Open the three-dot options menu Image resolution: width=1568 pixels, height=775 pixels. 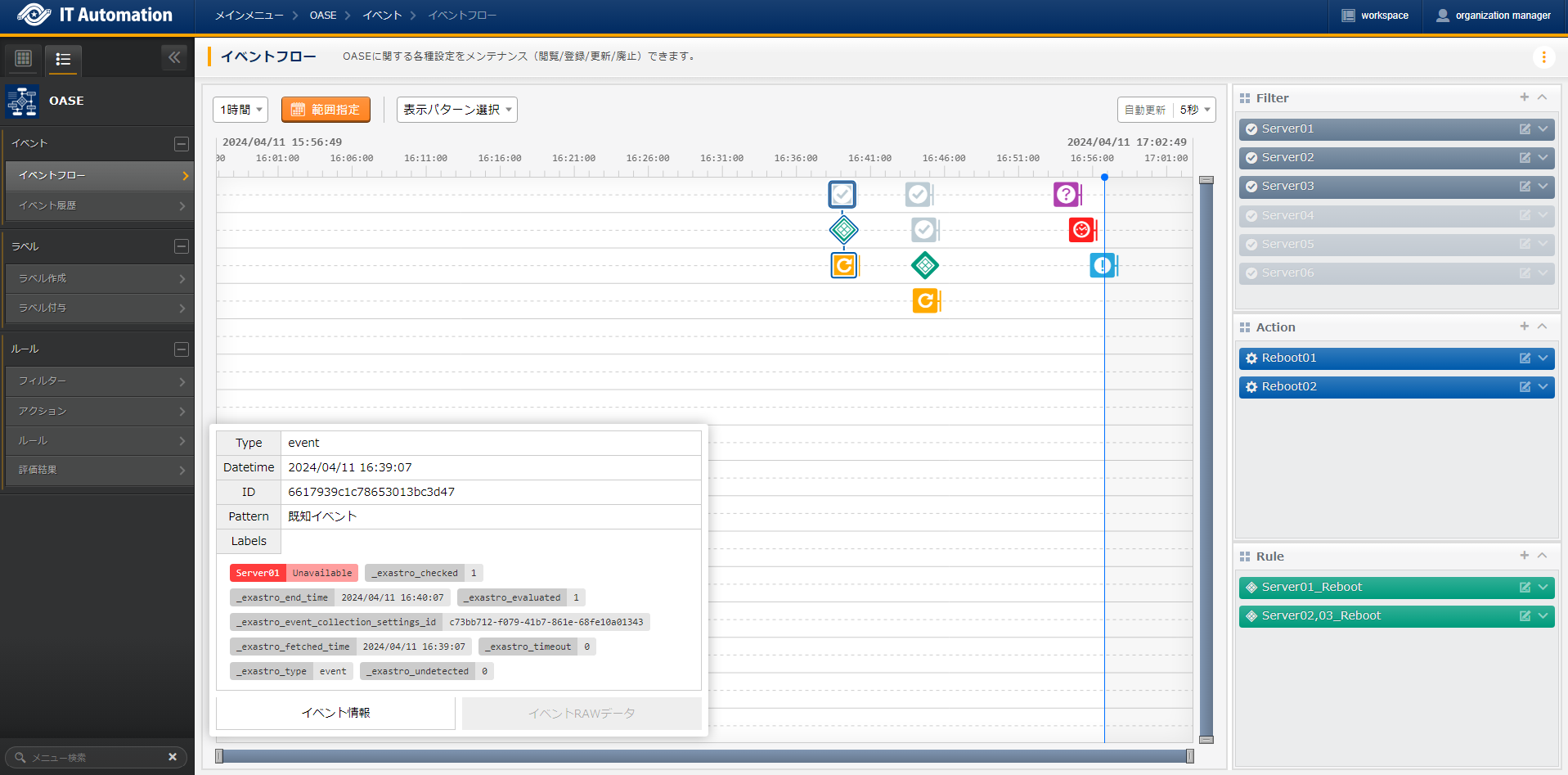1543,57
